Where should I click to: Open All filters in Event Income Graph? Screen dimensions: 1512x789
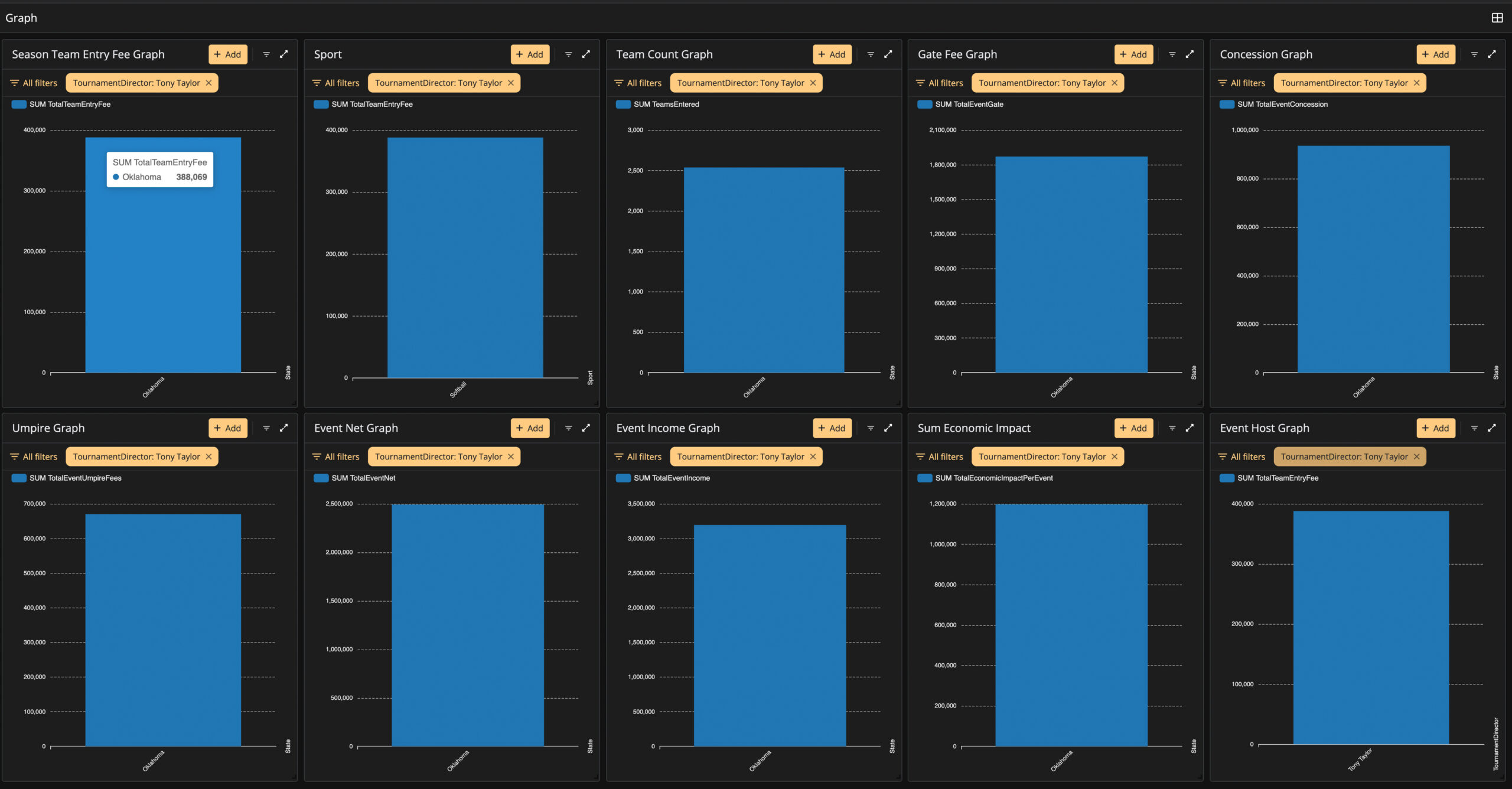coord(638,457)
